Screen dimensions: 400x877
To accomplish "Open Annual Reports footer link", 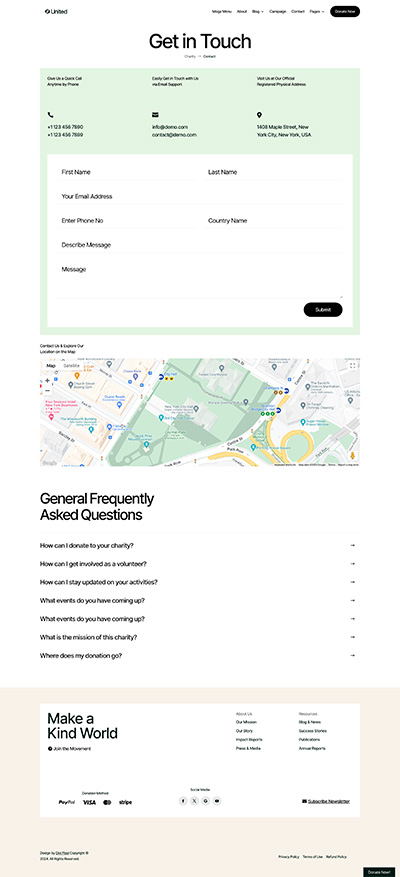I will tap(312, 748).
